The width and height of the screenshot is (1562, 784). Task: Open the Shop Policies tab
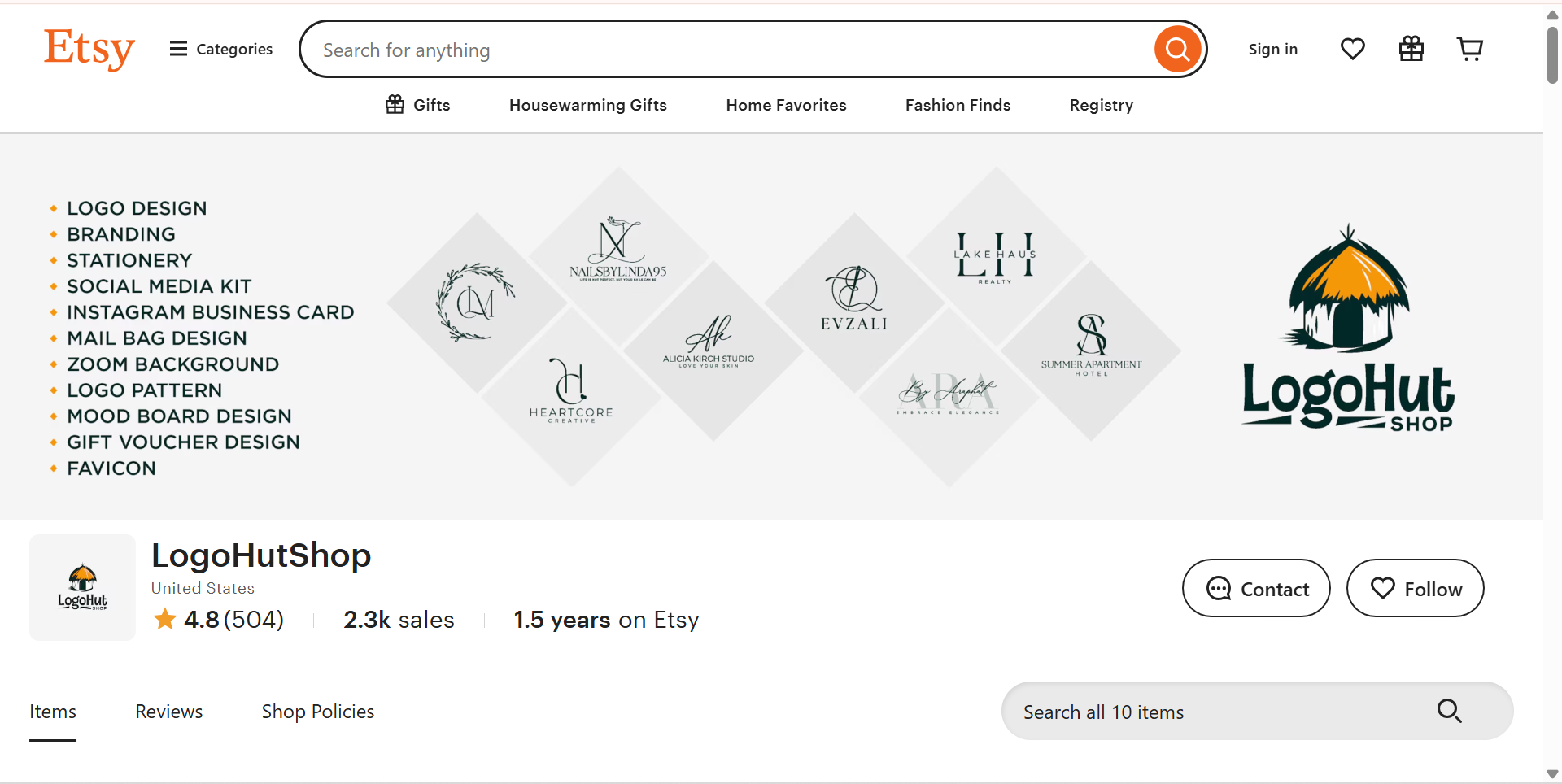tap(317, 711)
